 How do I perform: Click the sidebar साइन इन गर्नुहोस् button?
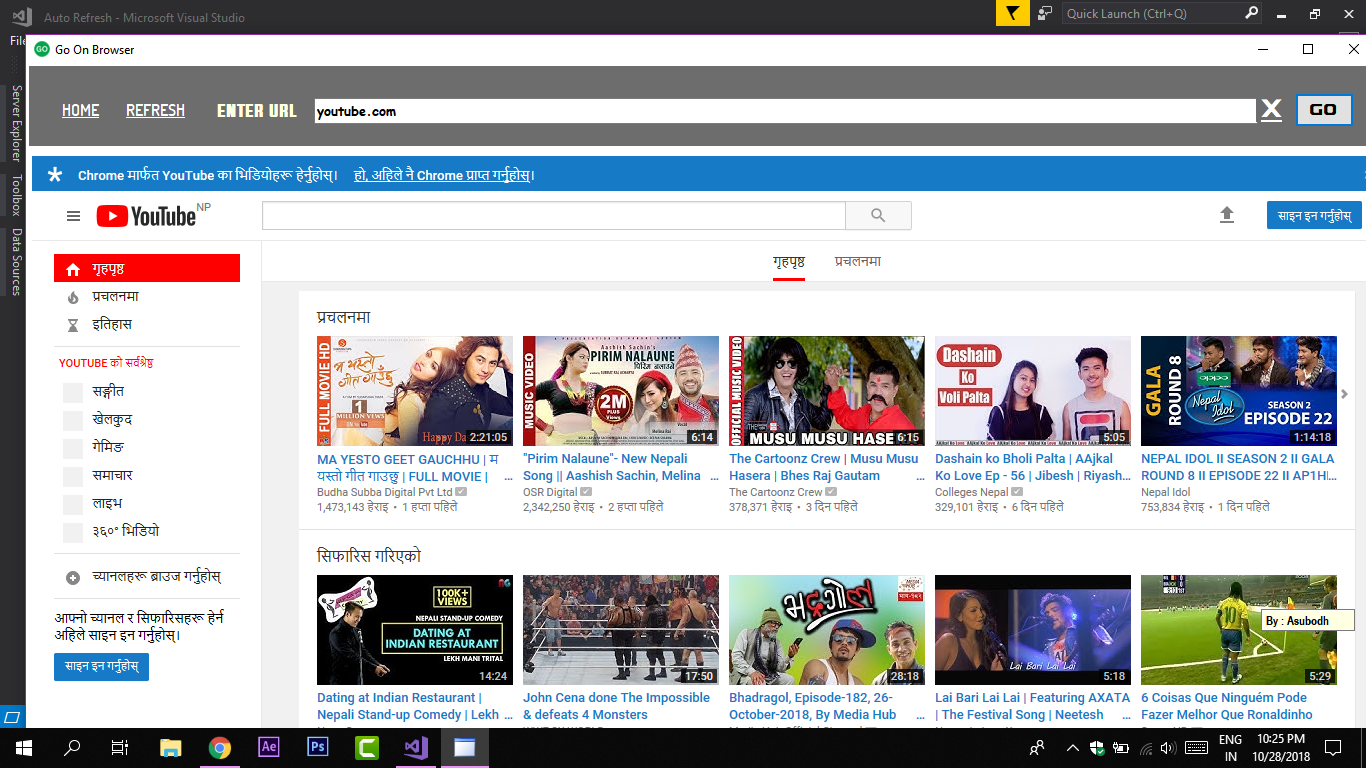point(101,666)
